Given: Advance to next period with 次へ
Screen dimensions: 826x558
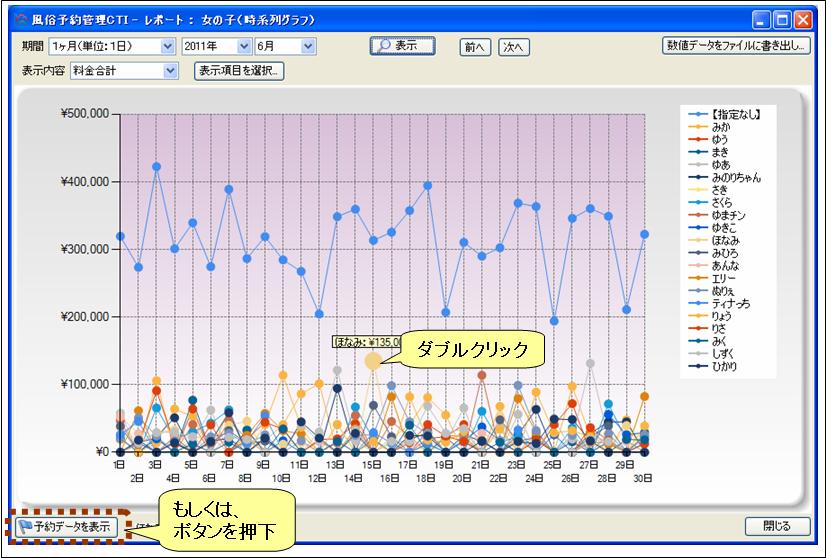Looking at the screenshot, I should pos(514,47).
